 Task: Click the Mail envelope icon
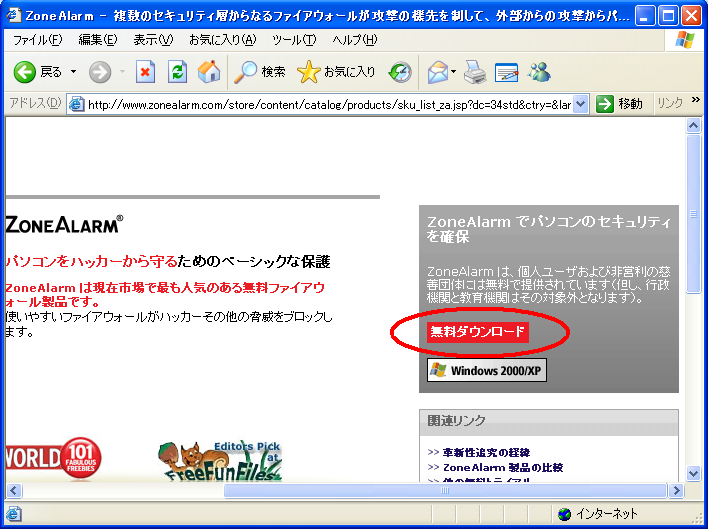coord(437,72)
